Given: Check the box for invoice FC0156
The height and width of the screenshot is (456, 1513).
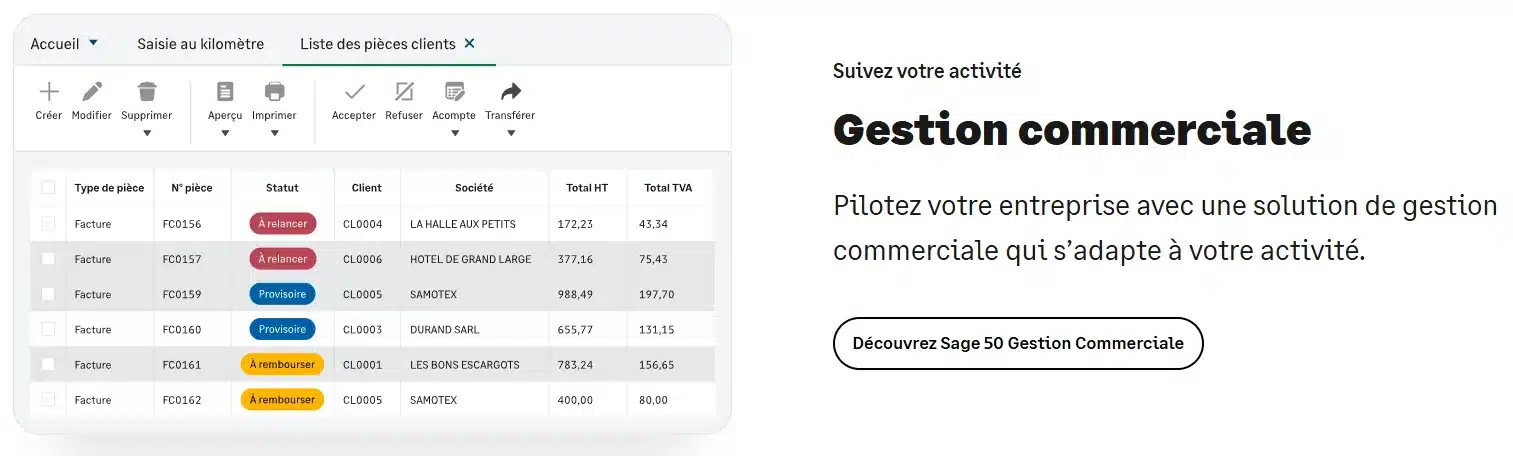Looking at the screenshot, I should tap(48, 223).
